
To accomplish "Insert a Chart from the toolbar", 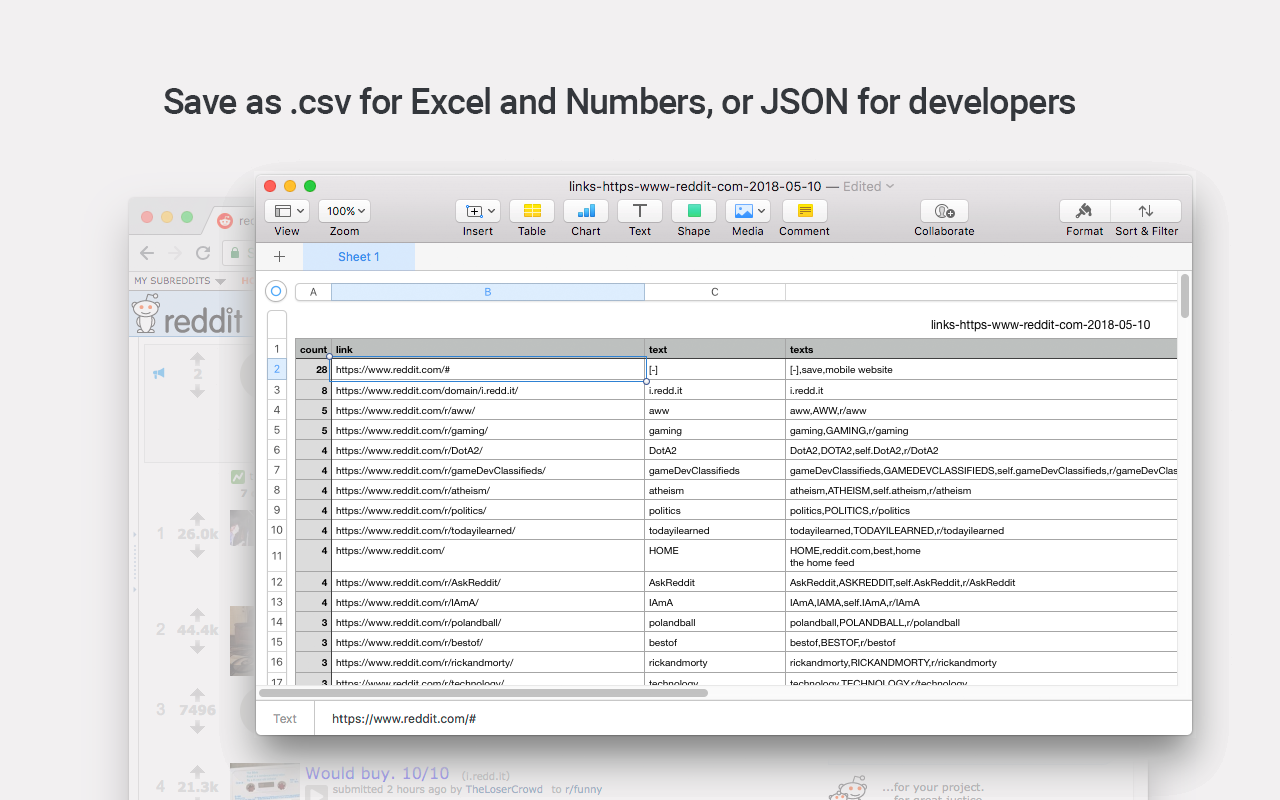I will [586, 211].
